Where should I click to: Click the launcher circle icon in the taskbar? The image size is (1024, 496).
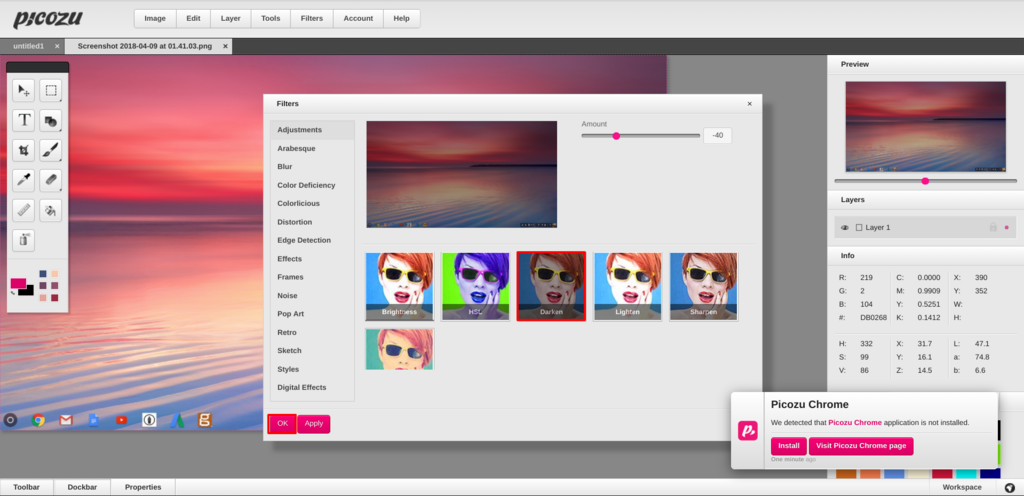(x=10, y=420)
